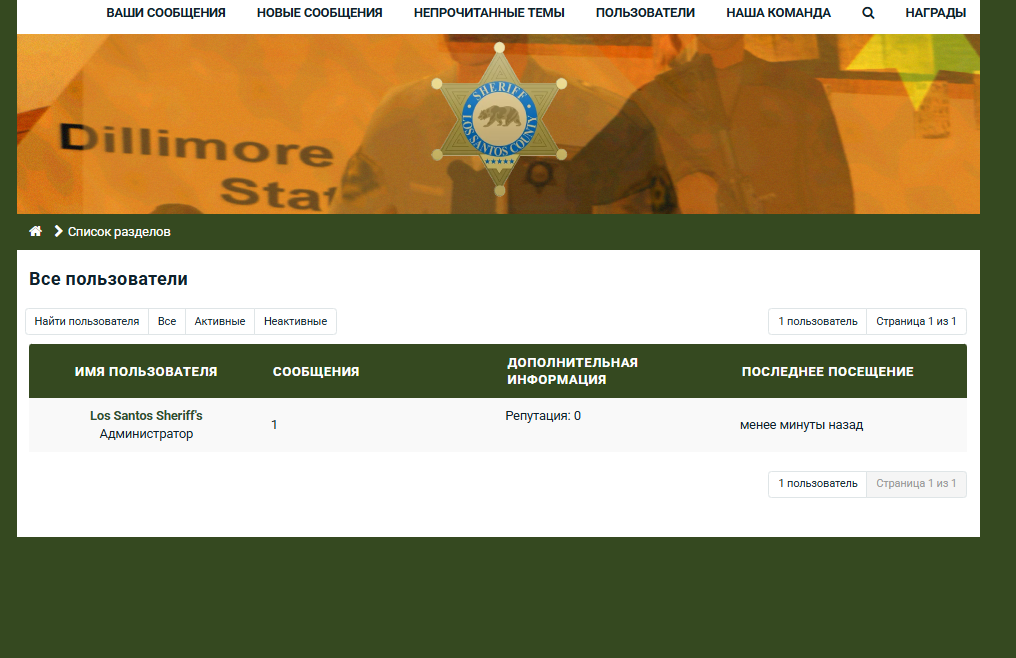Sort by Сообщения column header

[x=316, y=371]
